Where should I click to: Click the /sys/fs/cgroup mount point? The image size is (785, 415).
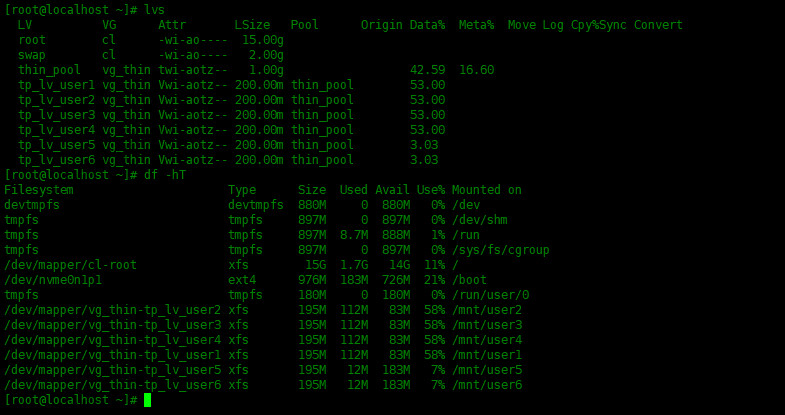tap(501, 250)
